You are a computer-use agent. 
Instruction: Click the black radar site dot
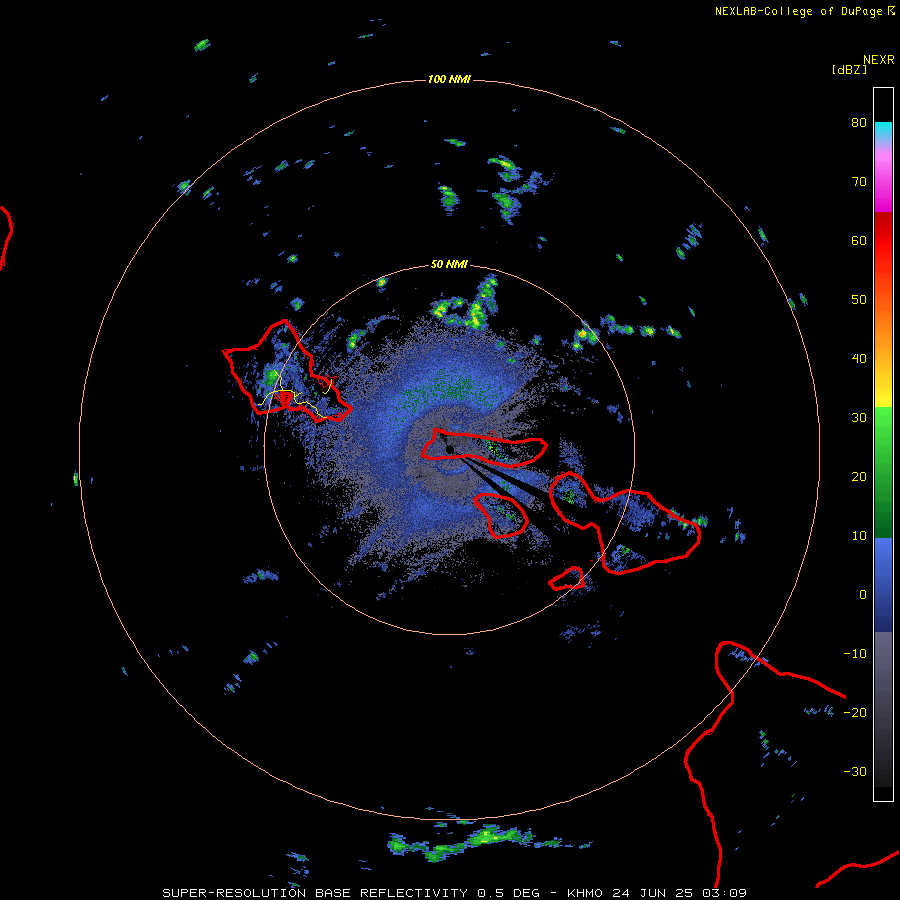point(450,449)
